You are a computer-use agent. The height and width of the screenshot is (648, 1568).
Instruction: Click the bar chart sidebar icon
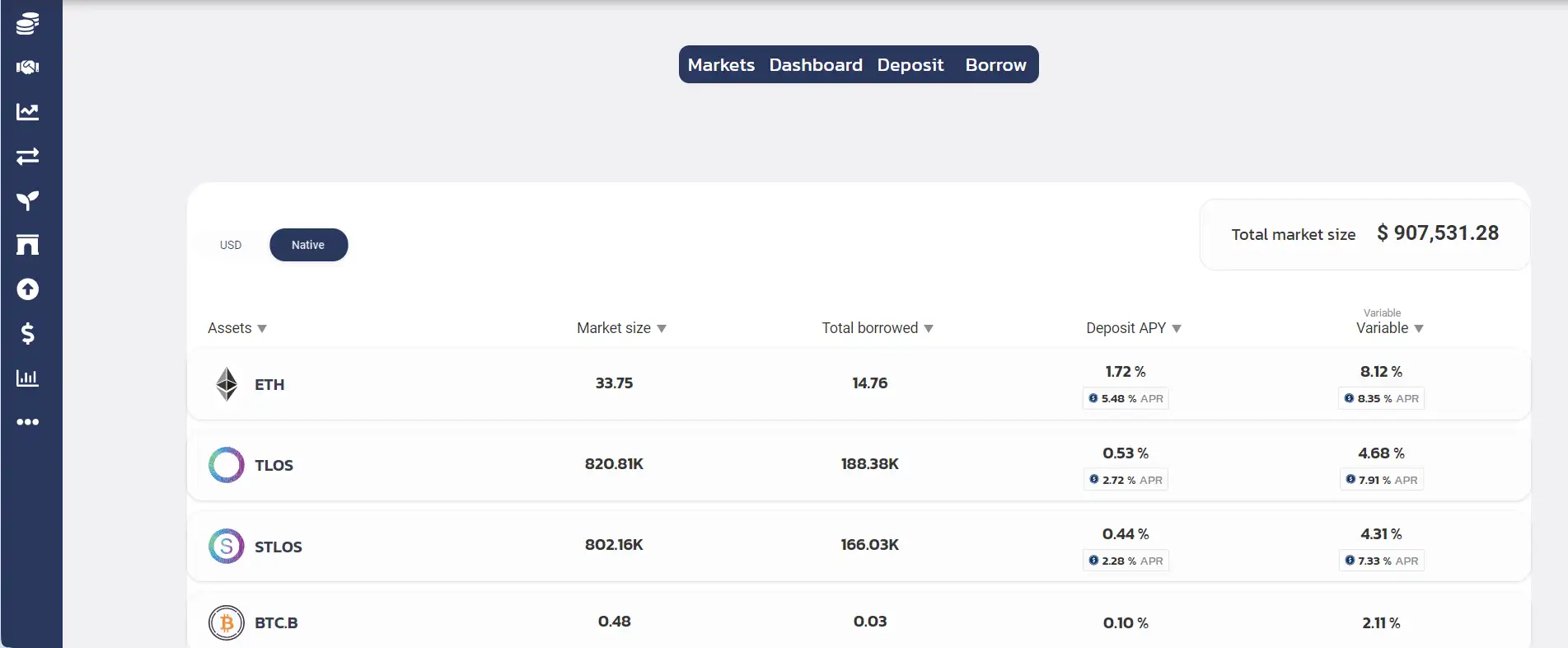click(27, 378)
